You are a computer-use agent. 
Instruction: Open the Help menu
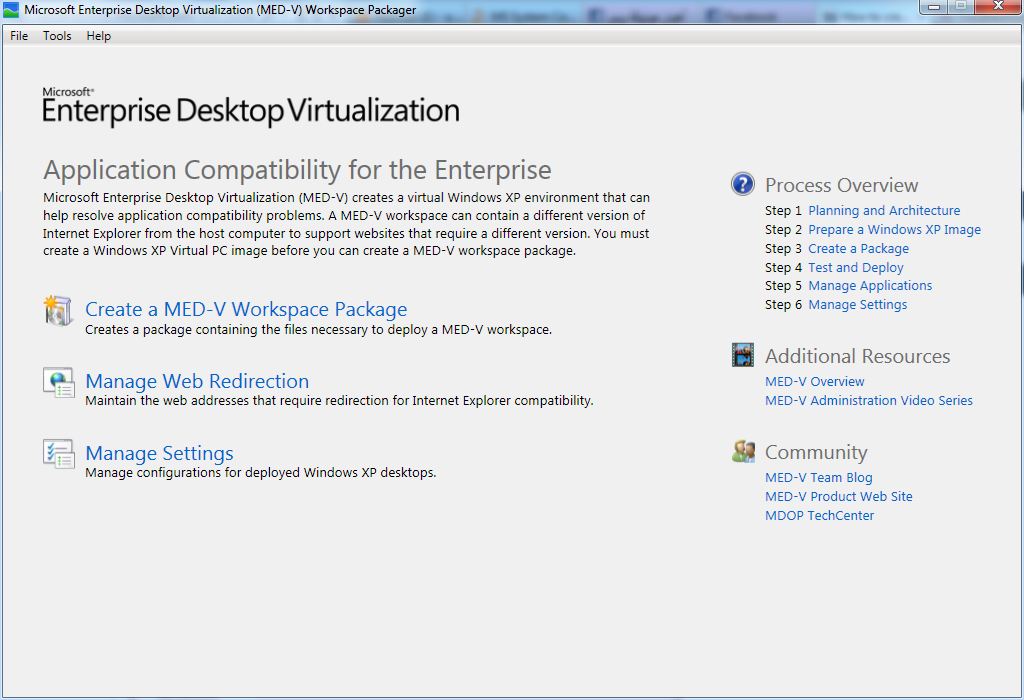point(99,36)
